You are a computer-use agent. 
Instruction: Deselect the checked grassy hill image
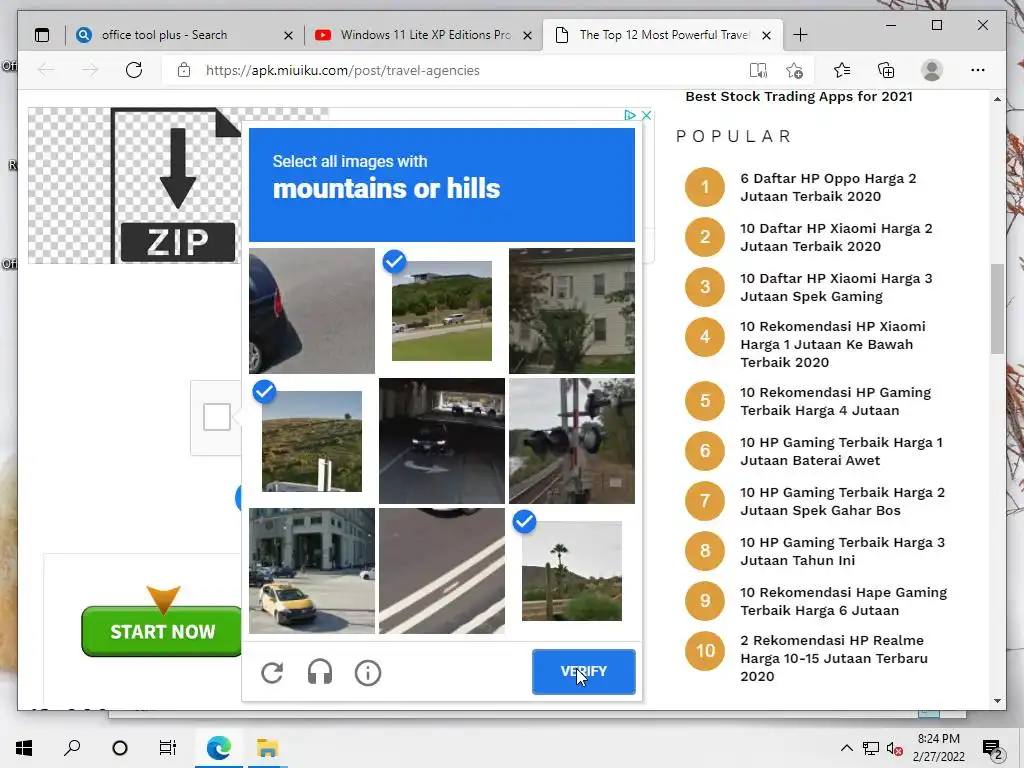click(x=312, y=441)
